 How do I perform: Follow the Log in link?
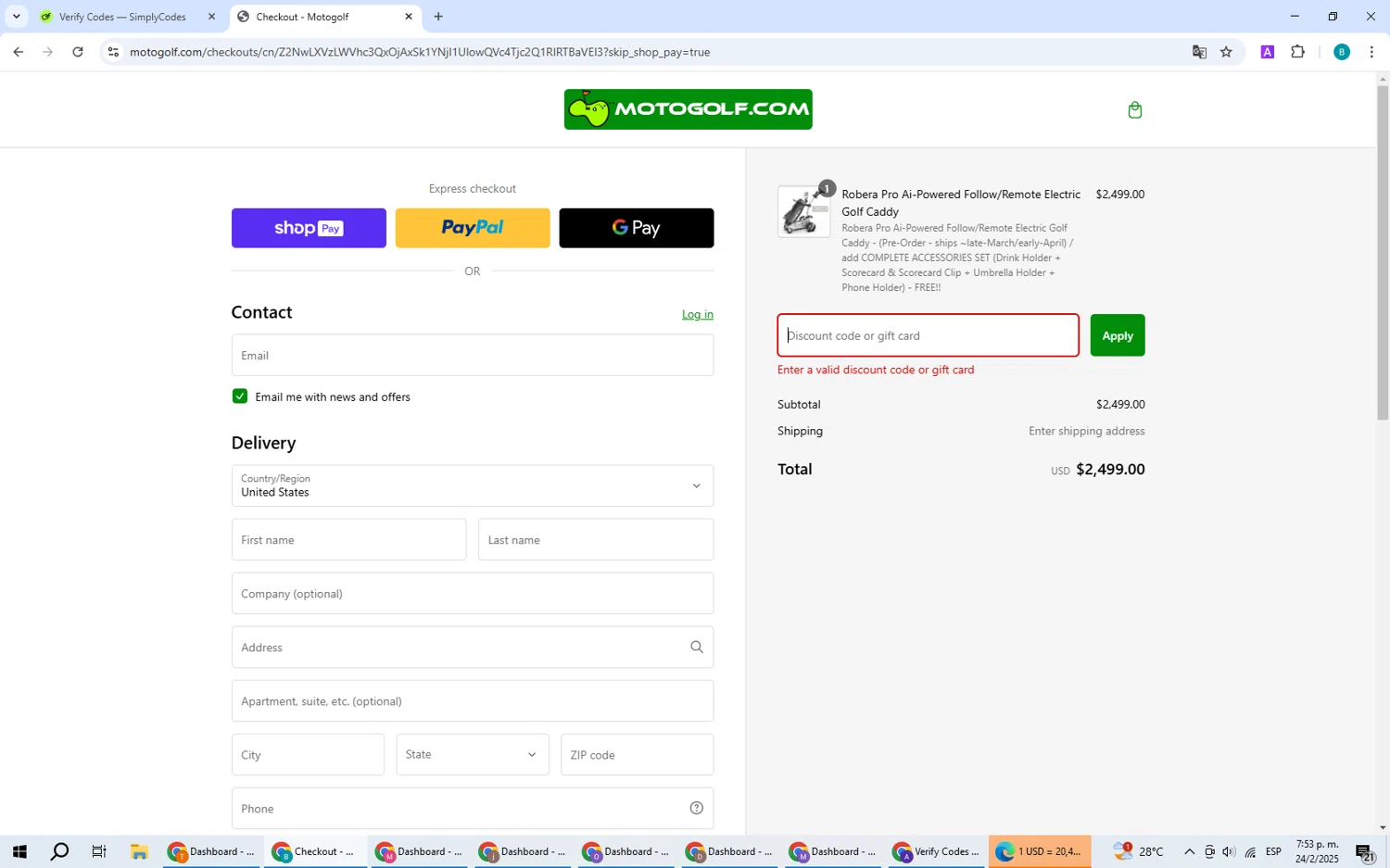(698, 315)
